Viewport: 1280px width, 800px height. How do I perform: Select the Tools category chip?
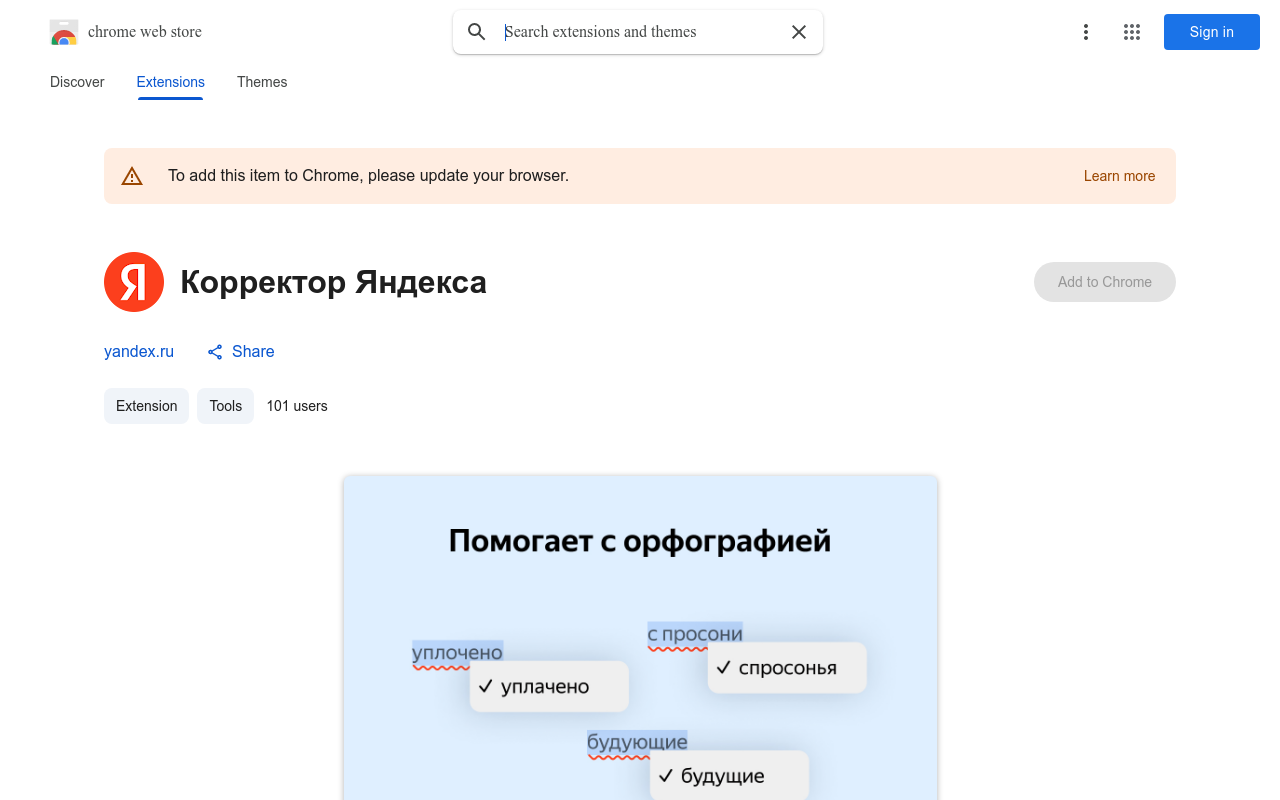(225, 406)
